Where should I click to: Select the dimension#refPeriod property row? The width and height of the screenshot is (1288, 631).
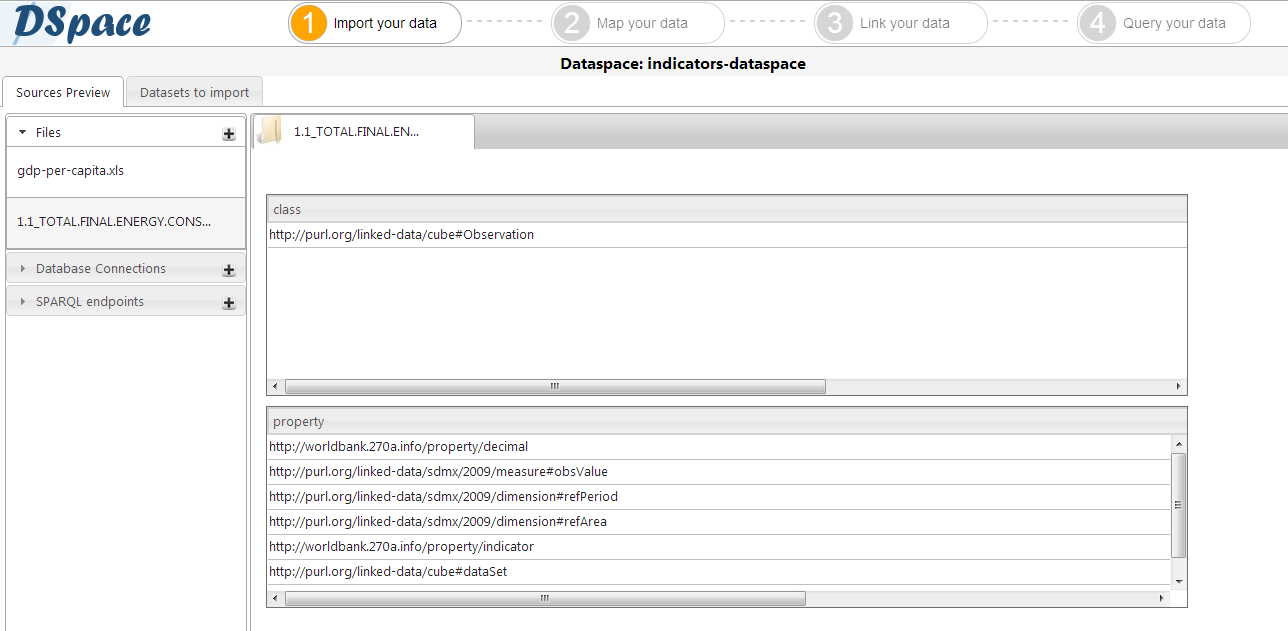click(x=719, y=497)
